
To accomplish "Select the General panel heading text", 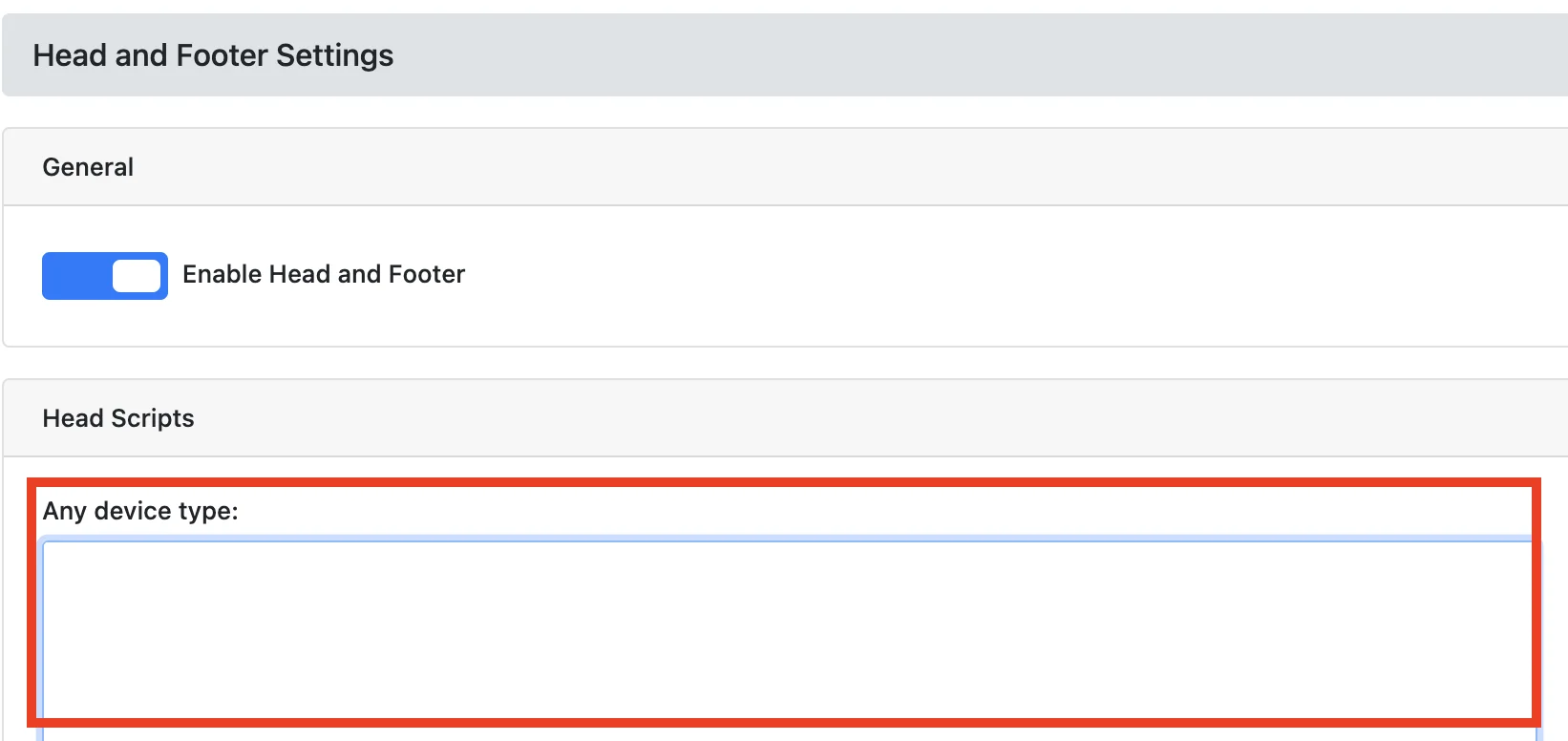I will [x=88, y=167].
